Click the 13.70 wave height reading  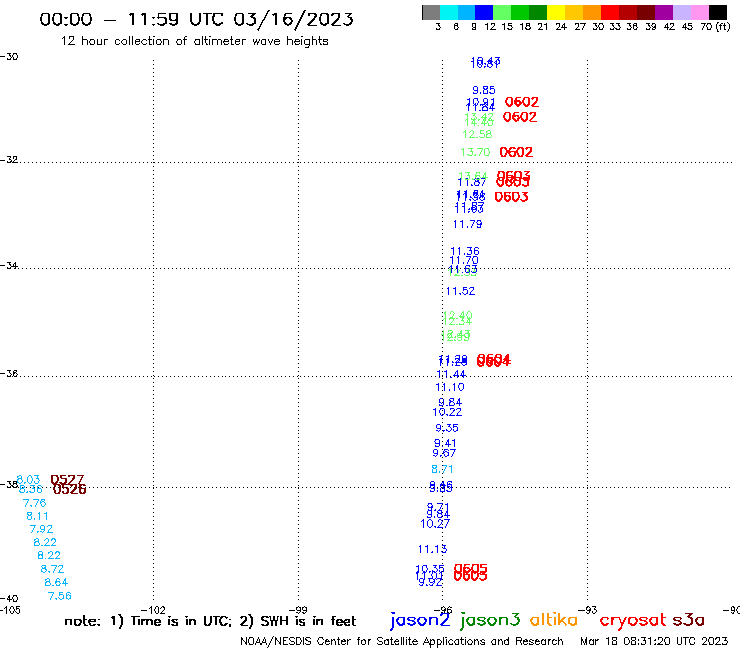(475, 152)
